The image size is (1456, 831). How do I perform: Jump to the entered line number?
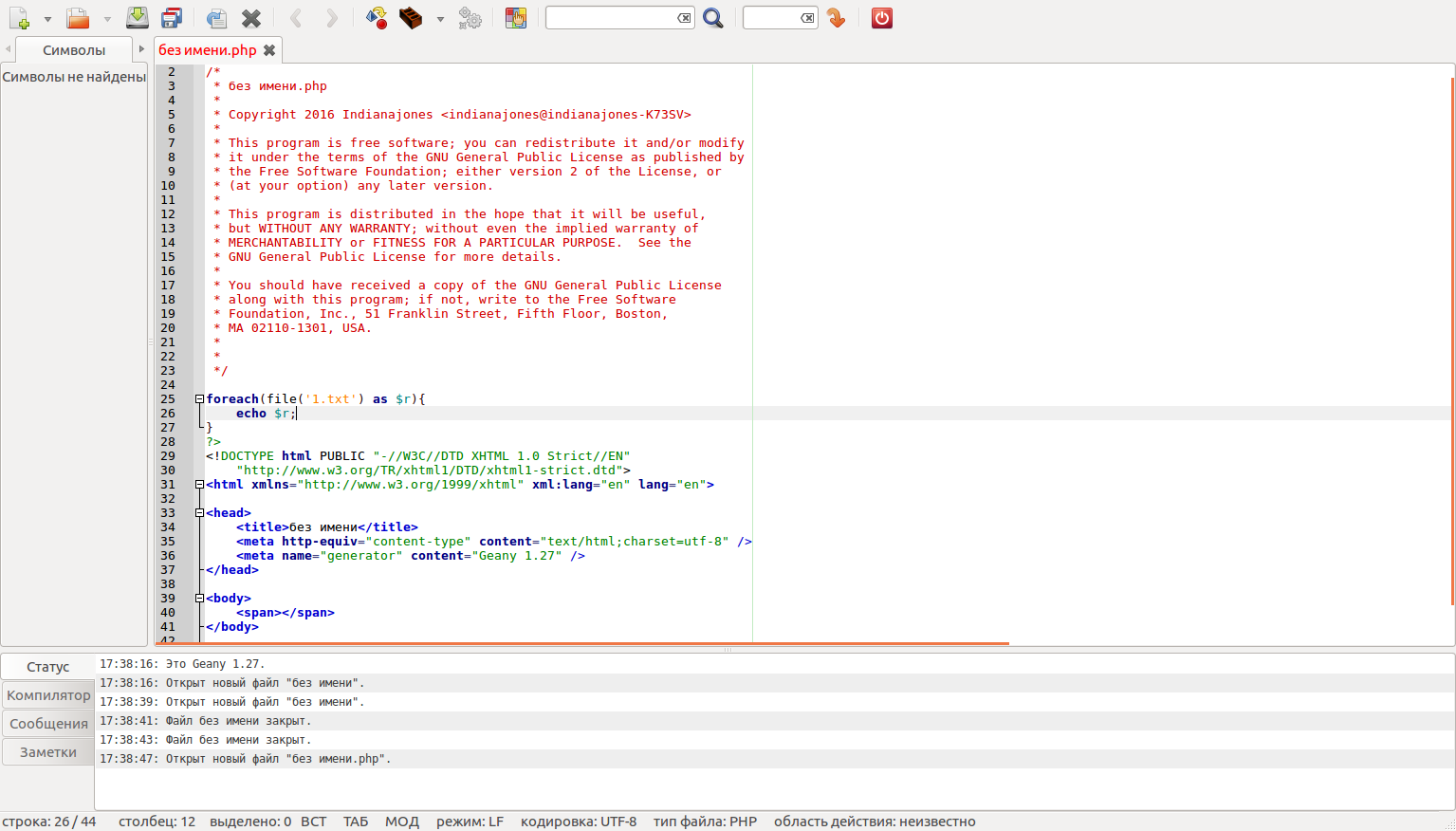pos(836,18)
